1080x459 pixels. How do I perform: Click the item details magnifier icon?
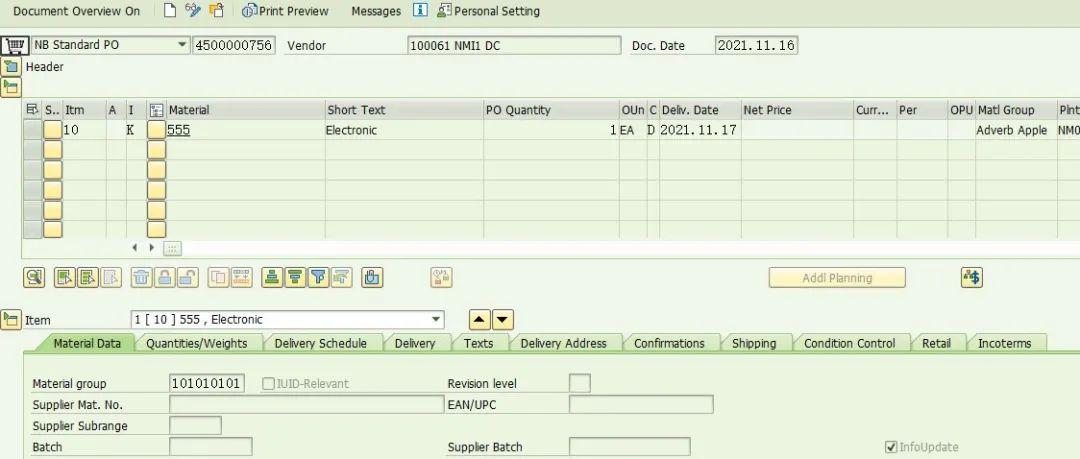tap(34, 278)
